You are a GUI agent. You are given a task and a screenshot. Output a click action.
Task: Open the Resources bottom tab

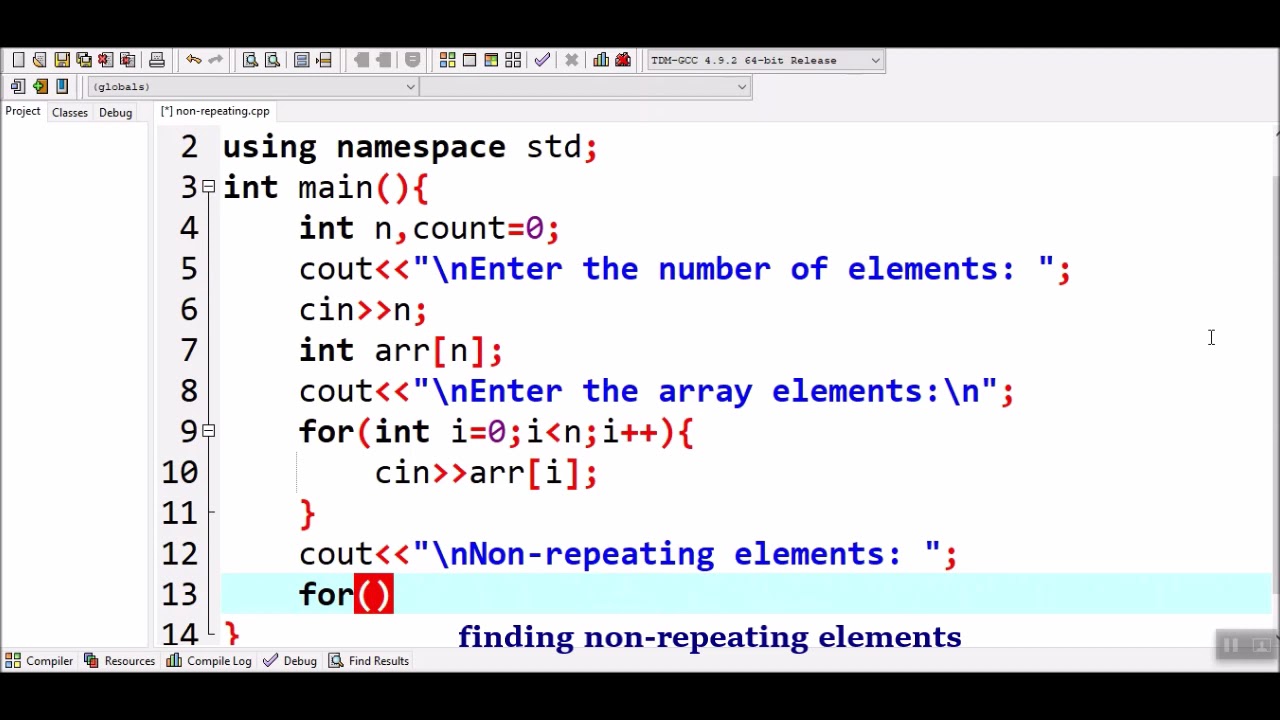(x=120, y=661)
